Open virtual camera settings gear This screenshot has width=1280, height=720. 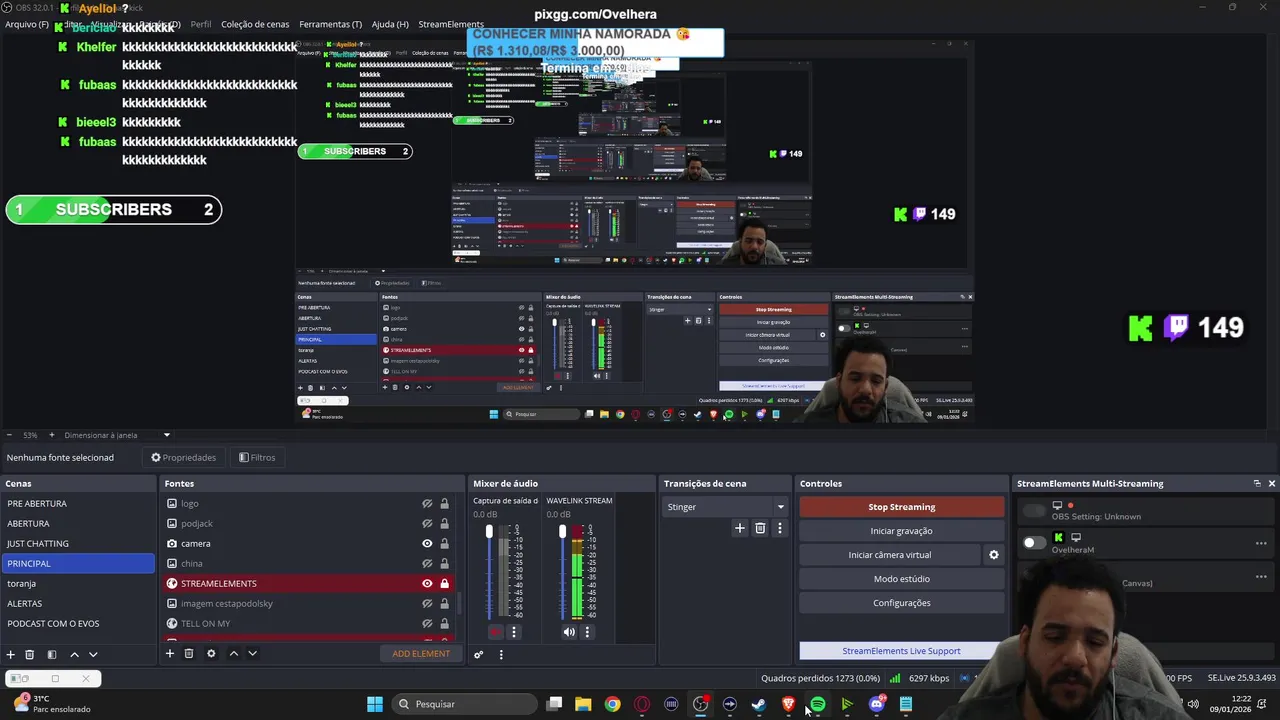(x=993, y=555)
